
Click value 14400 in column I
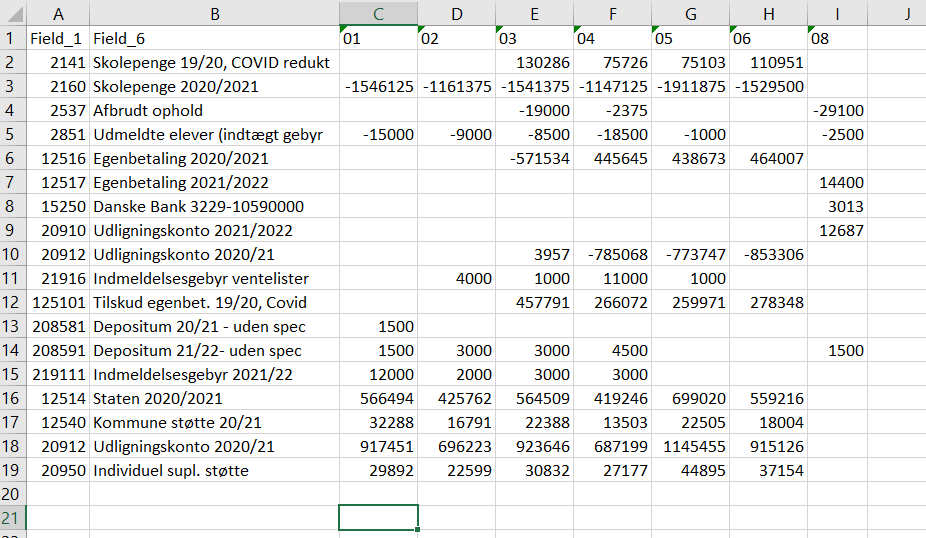[837, 182]
